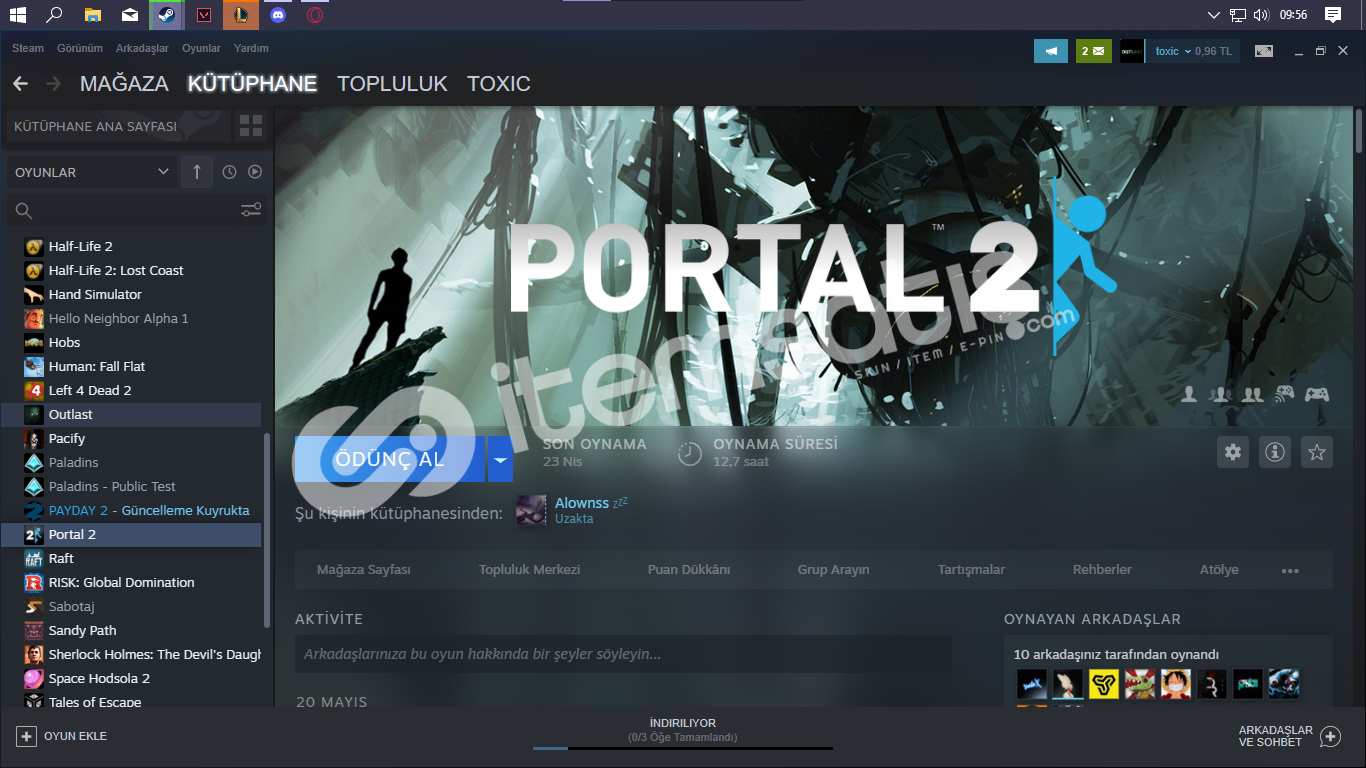
Task: Click the ÖDÜNÇ AL borrow button
Action: pos(390,460)
